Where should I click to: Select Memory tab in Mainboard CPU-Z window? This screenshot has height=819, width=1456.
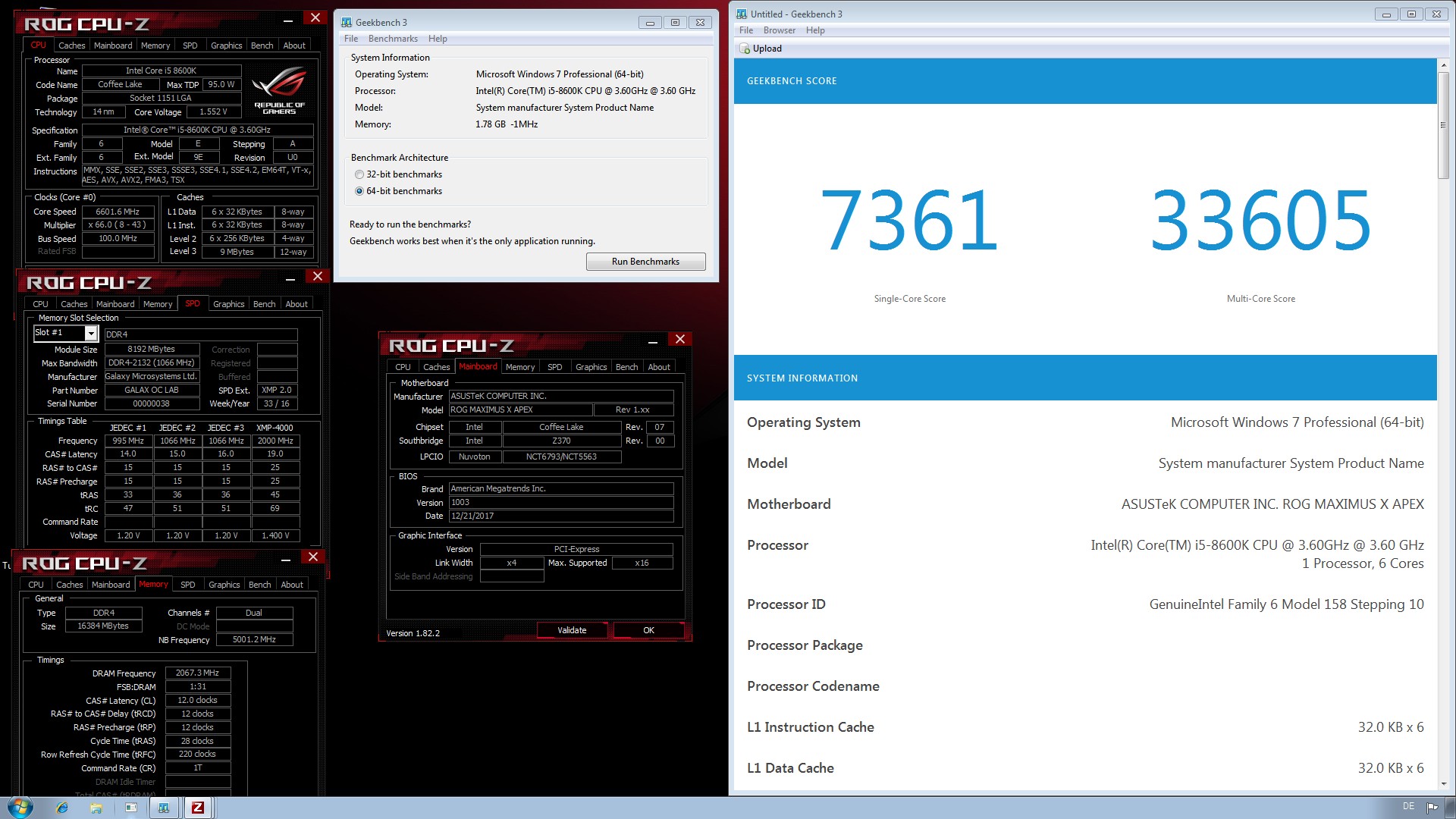(520, 367)
